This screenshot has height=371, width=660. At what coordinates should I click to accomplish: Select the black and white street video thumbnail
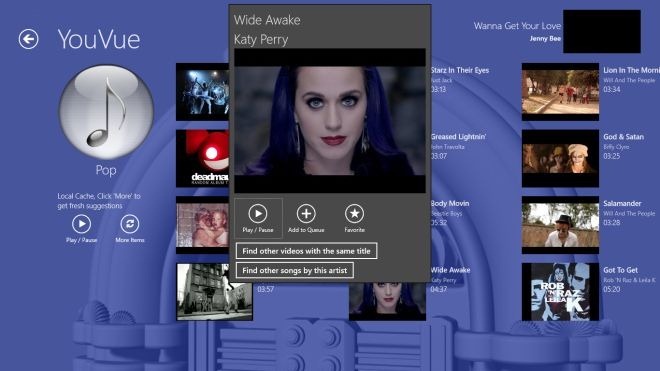214,292
